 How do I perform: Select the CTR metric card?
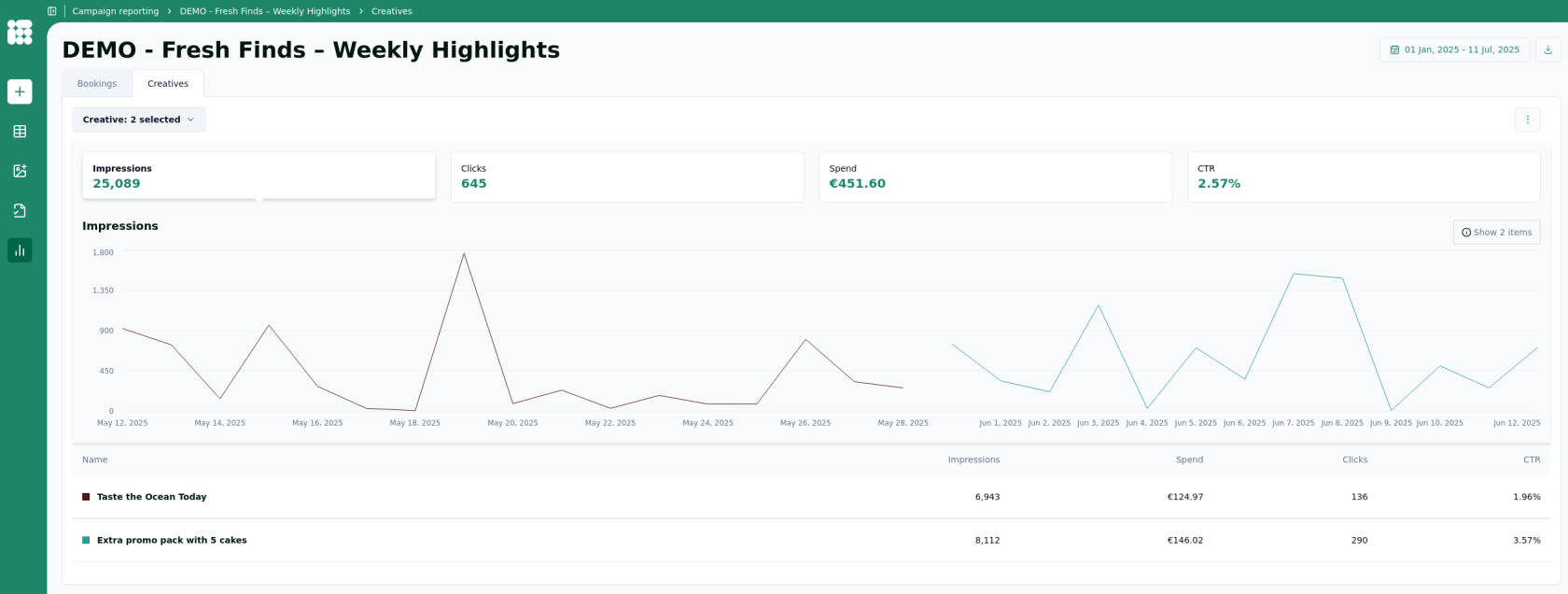click(1363, 177)
